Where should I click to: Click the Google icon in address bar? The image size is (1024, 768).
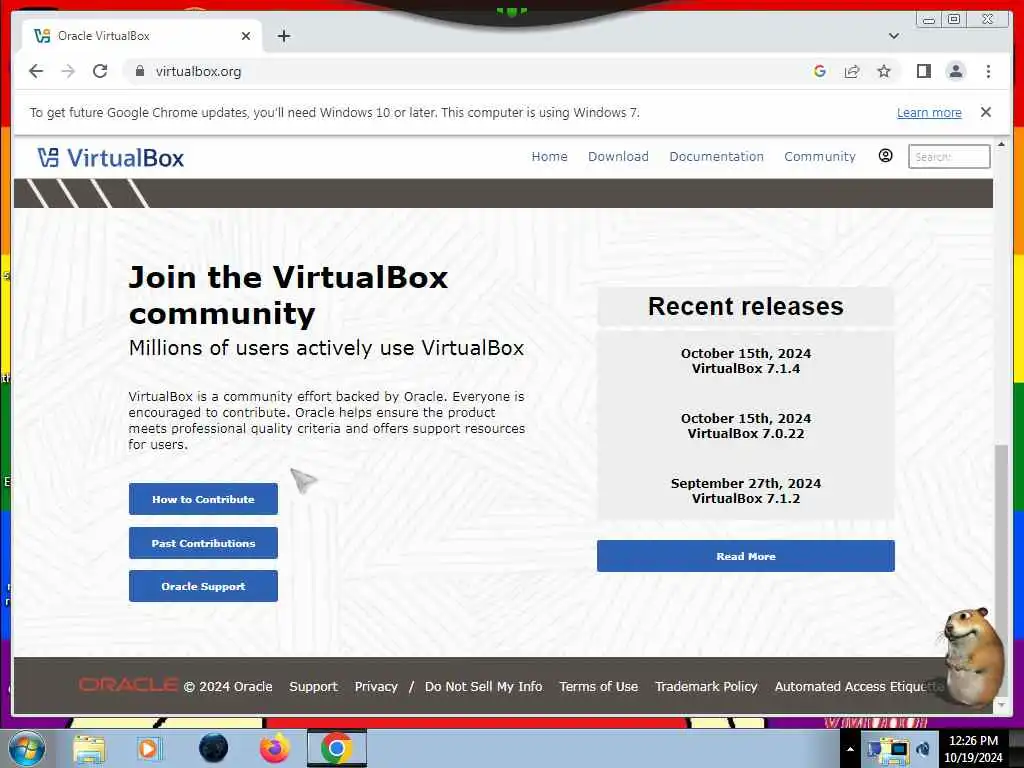pos(820,71)
